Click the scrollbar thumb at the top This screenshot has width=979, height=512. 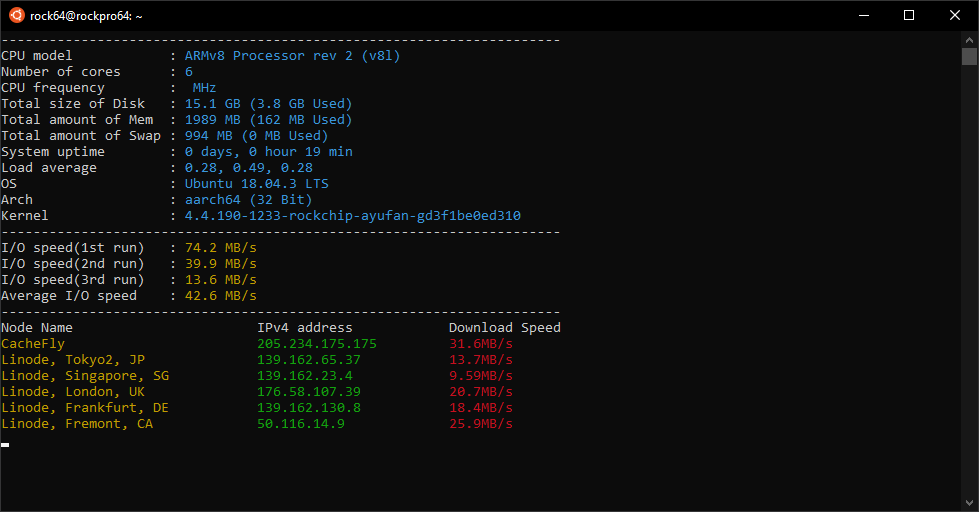click(x=969, y=55)
